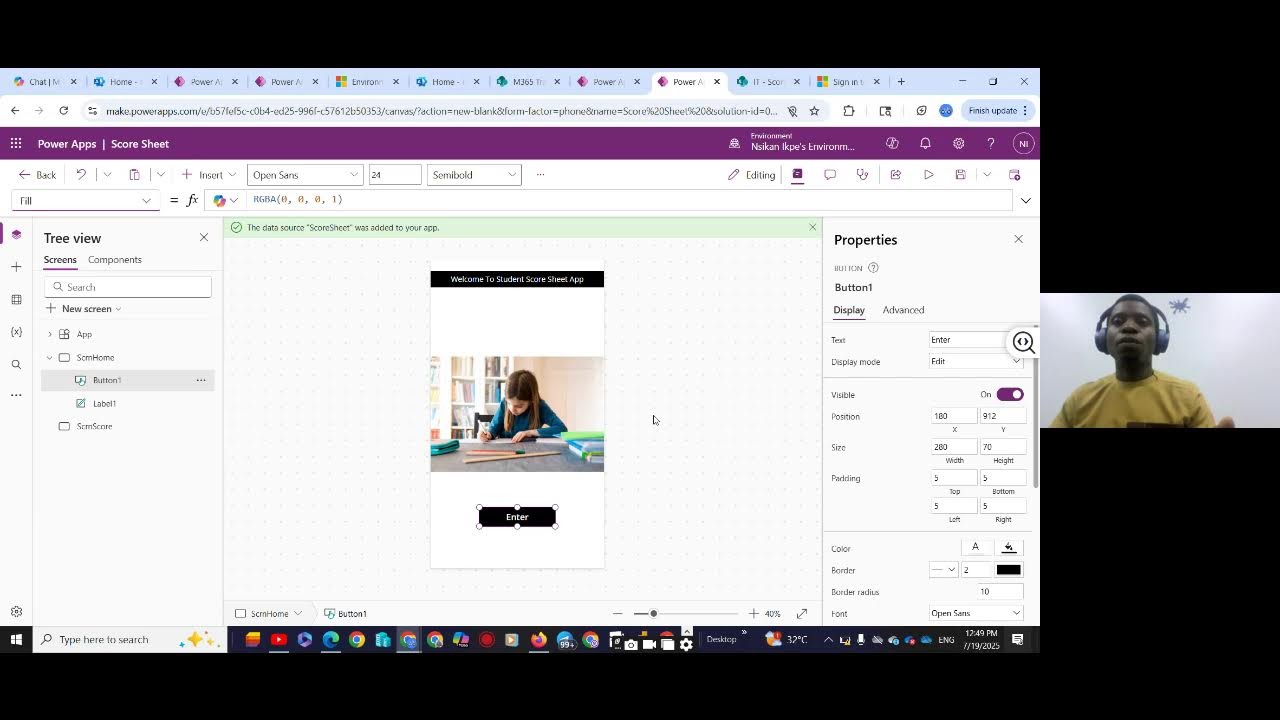1280x720 pixels.
Task: Click the Back button
Action: (x=37, y=175)
